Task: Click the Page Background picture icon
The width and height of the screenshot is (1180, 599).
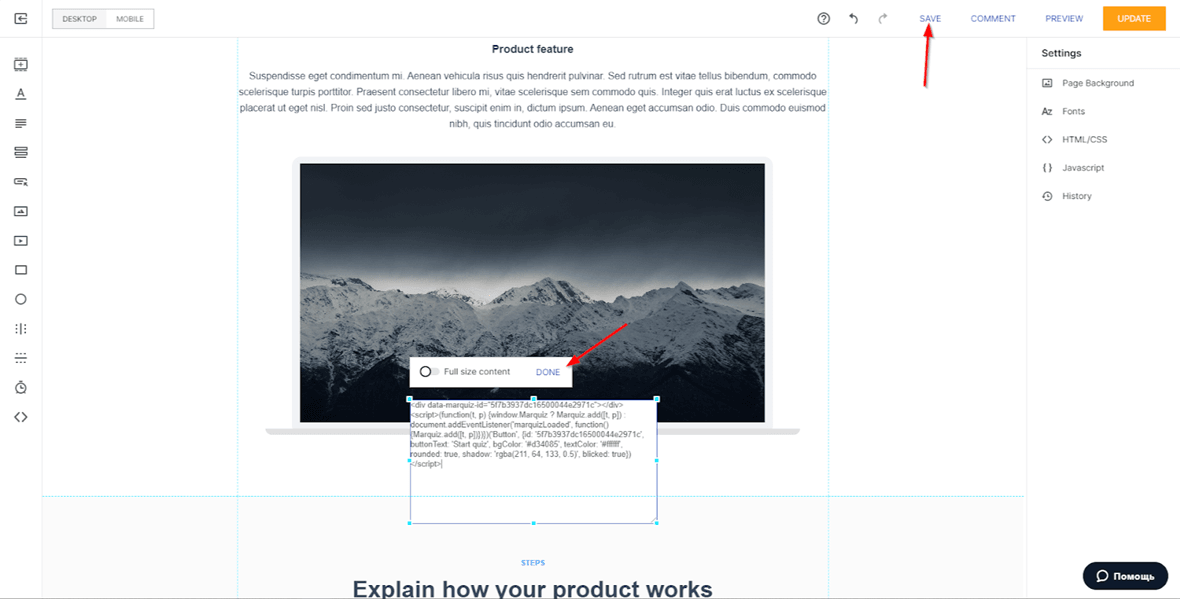Action: 1047,83
